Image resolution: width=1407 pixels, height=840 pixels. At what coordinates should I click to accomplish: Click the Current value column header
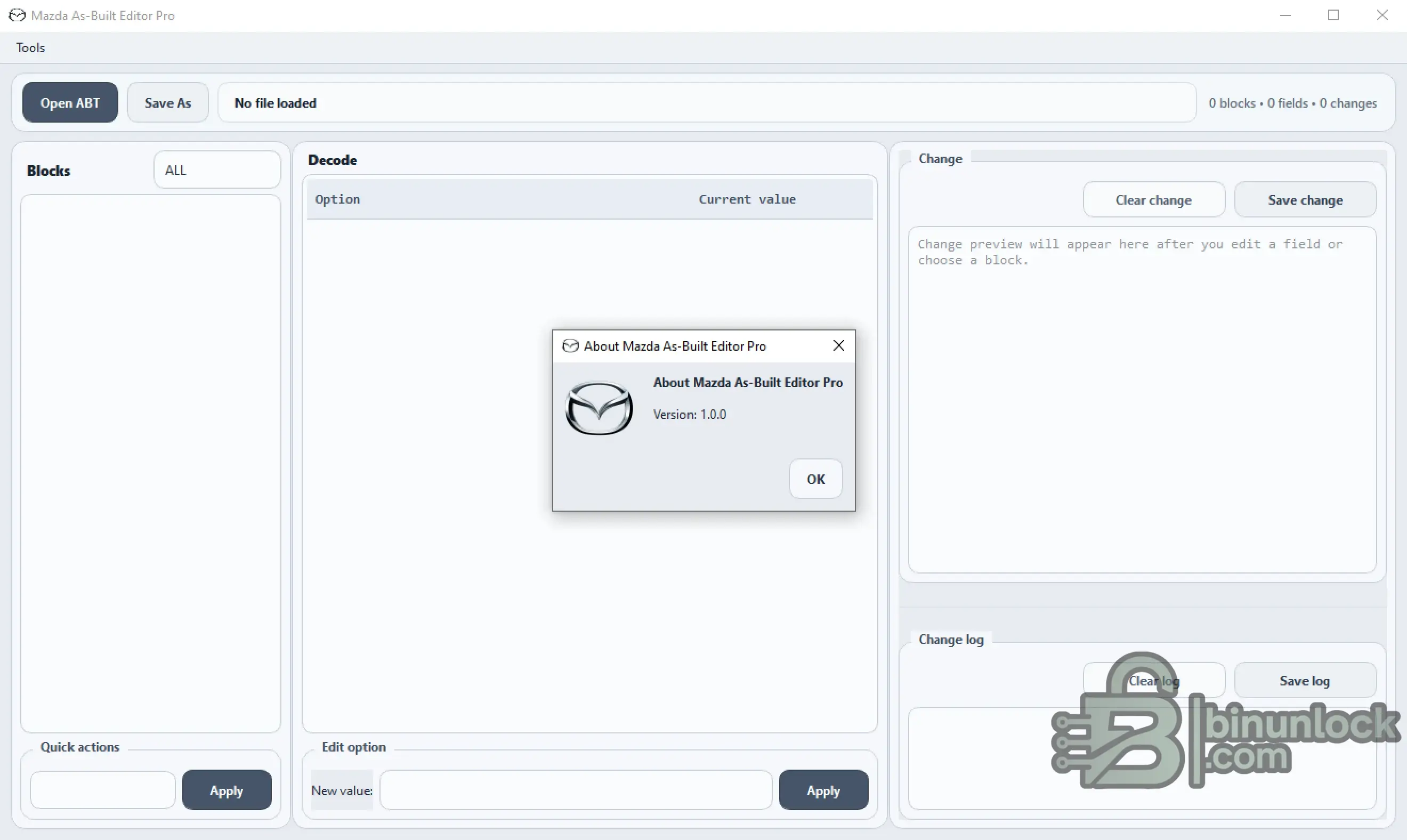(747, 199)
